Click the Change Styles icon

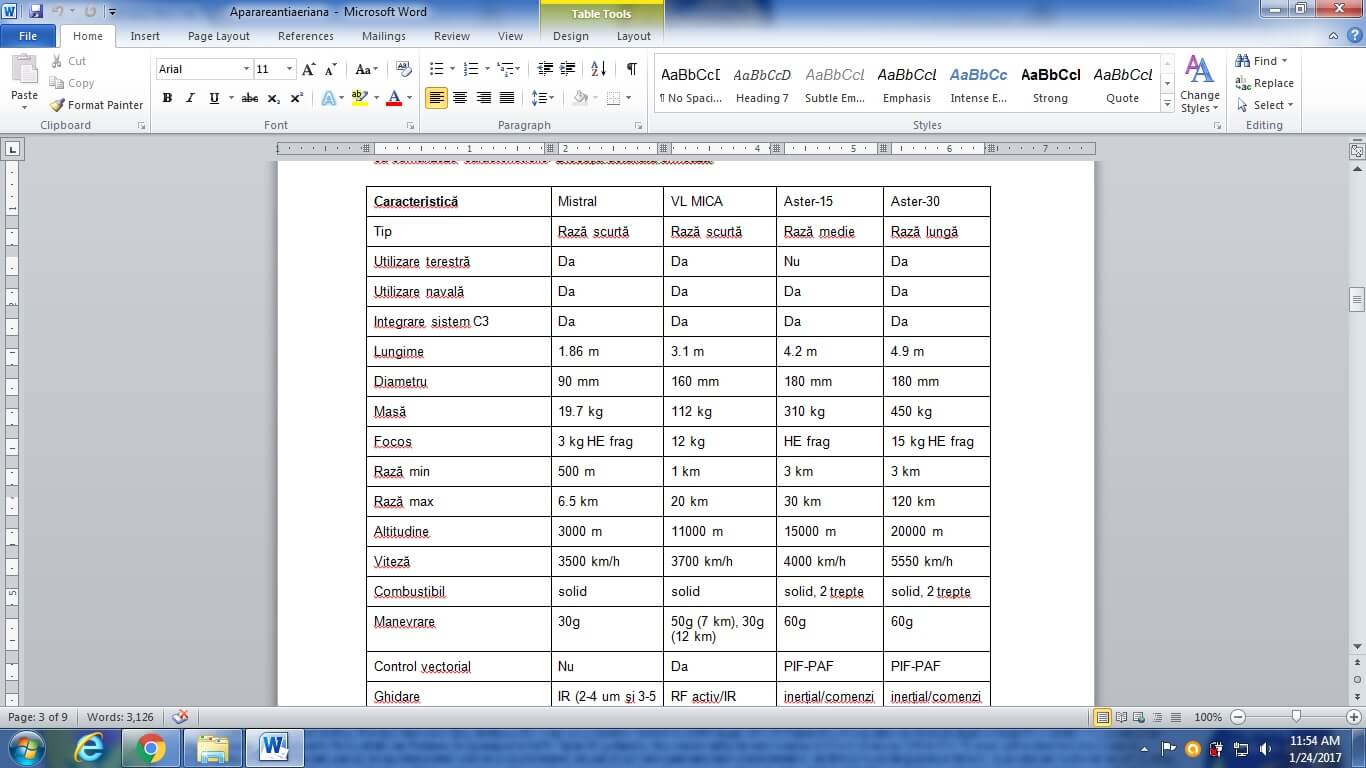point(1199,84)
